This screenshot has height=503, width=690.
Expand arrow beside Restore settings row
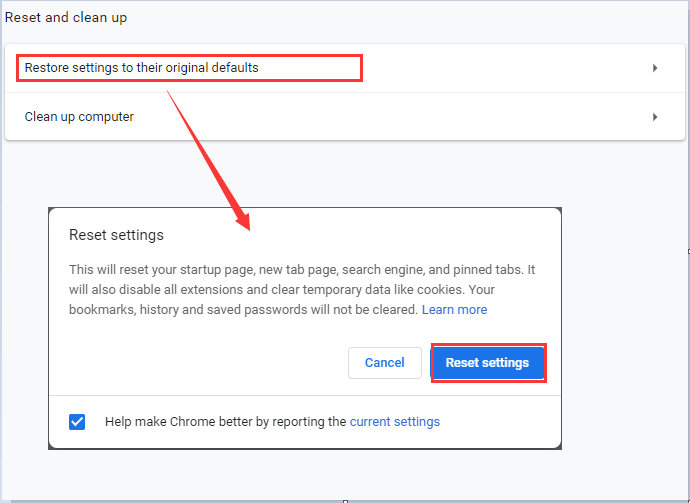click(655, 68)
